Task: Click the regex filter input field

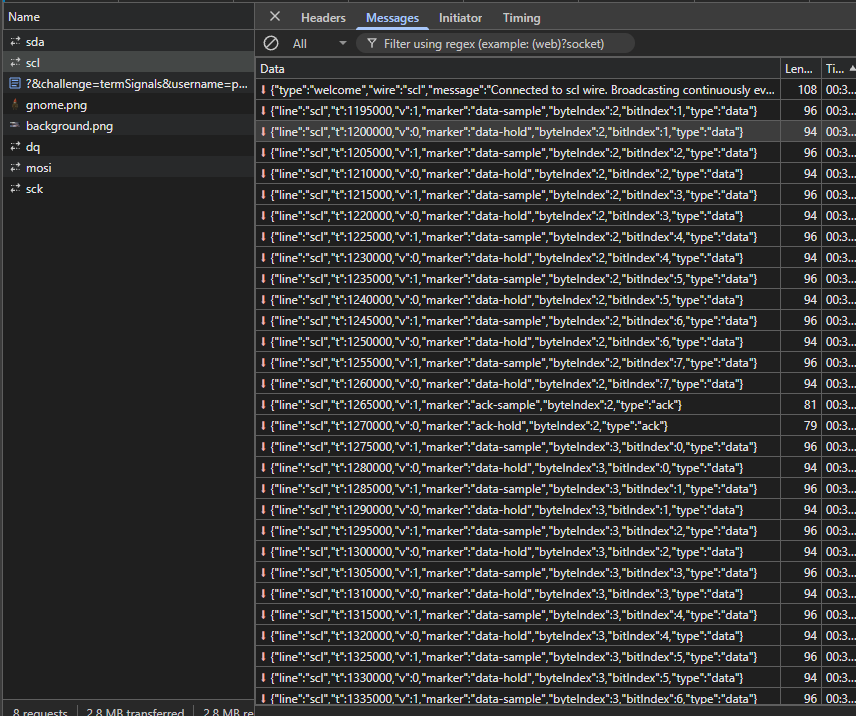Action: [494, 44]
